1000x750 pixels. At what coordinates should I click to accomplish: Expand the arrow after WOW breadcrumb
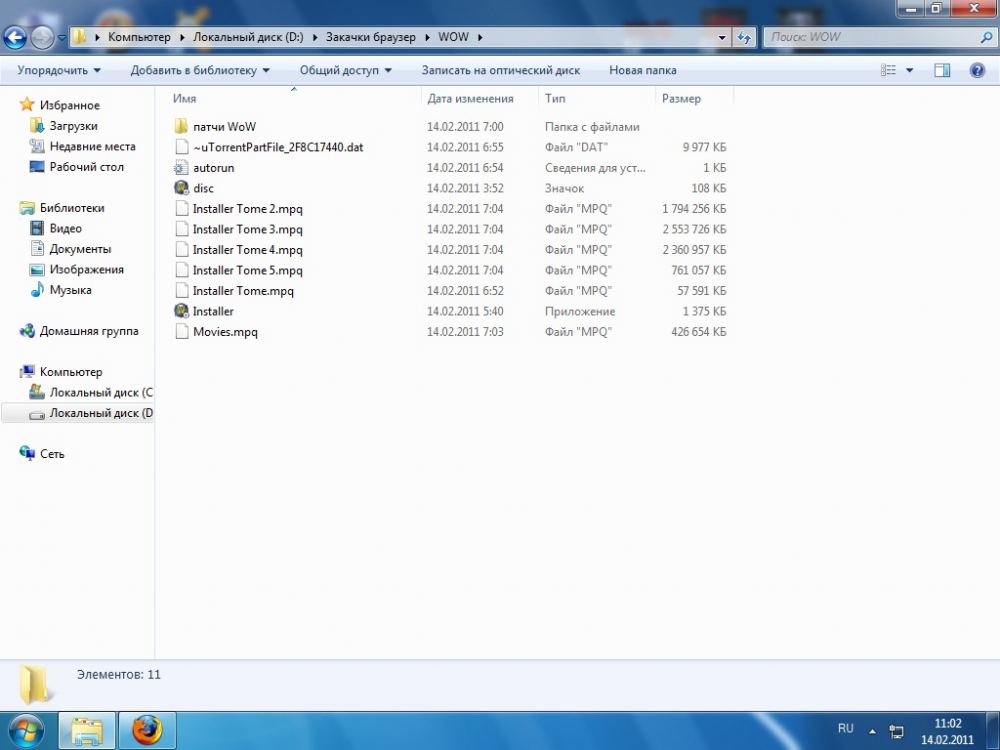click(x=480, y=37)
